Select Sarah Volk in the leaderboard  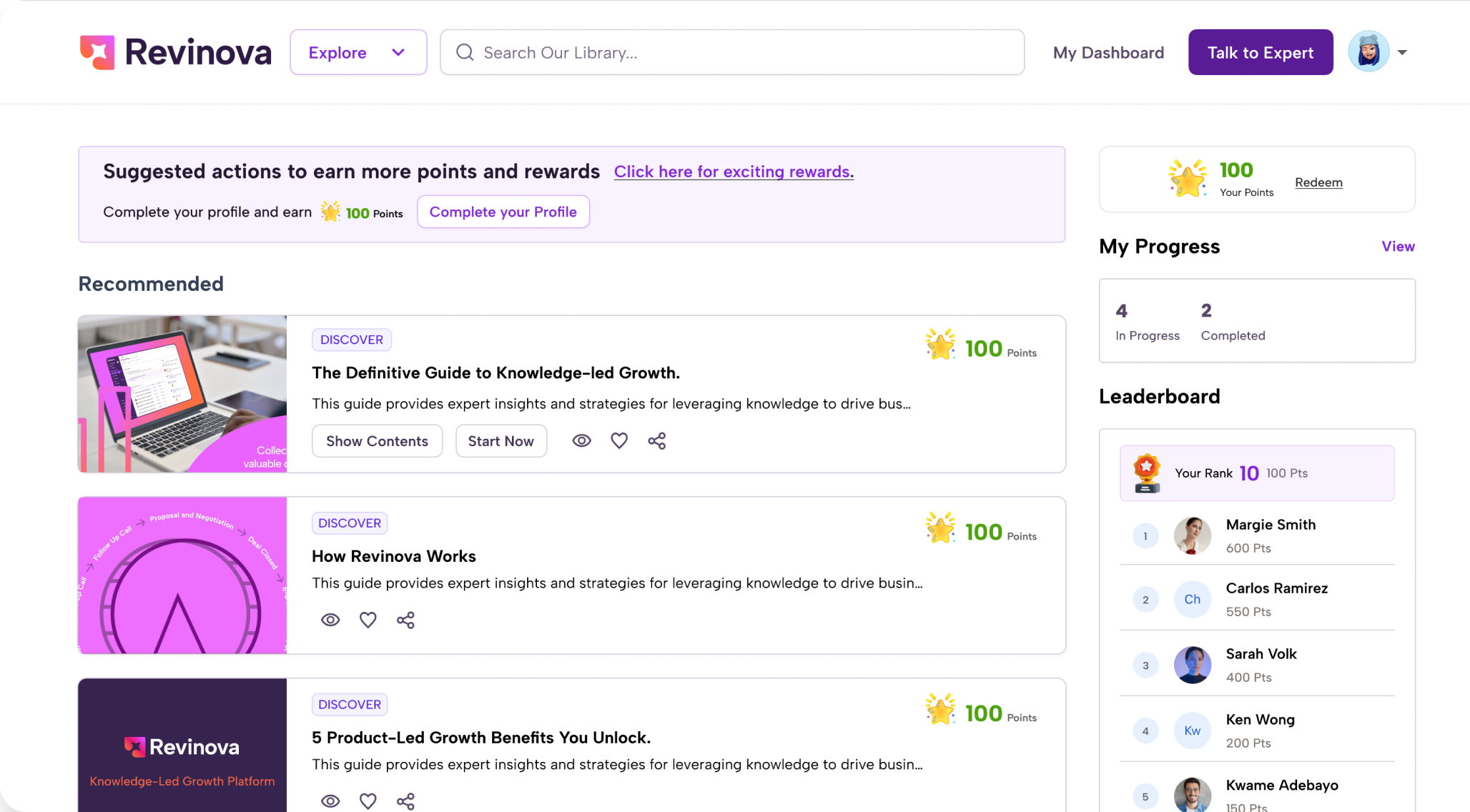click(x=1257, y=665)
